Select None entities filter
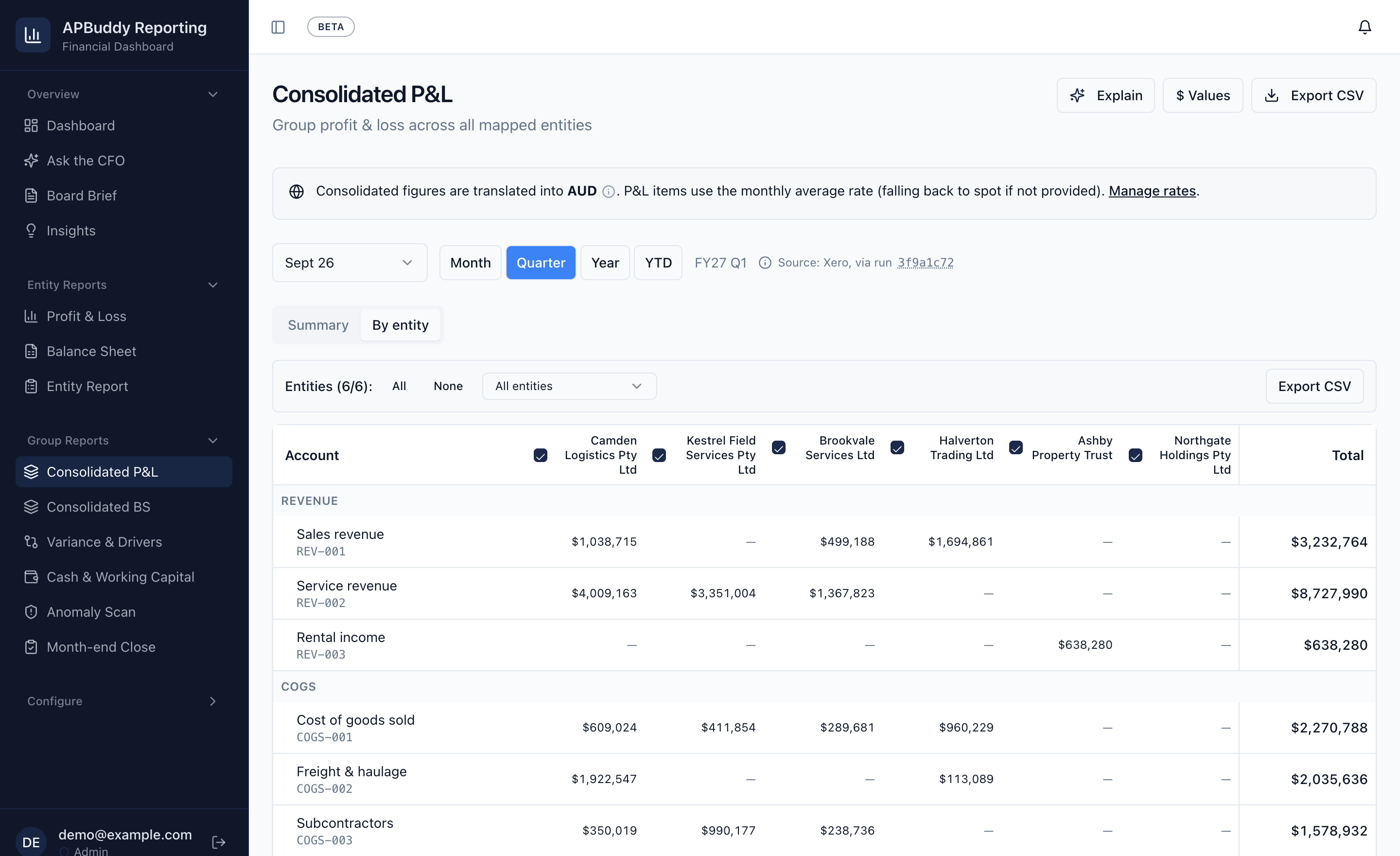The image size is (1400, 856). (448, 386)
